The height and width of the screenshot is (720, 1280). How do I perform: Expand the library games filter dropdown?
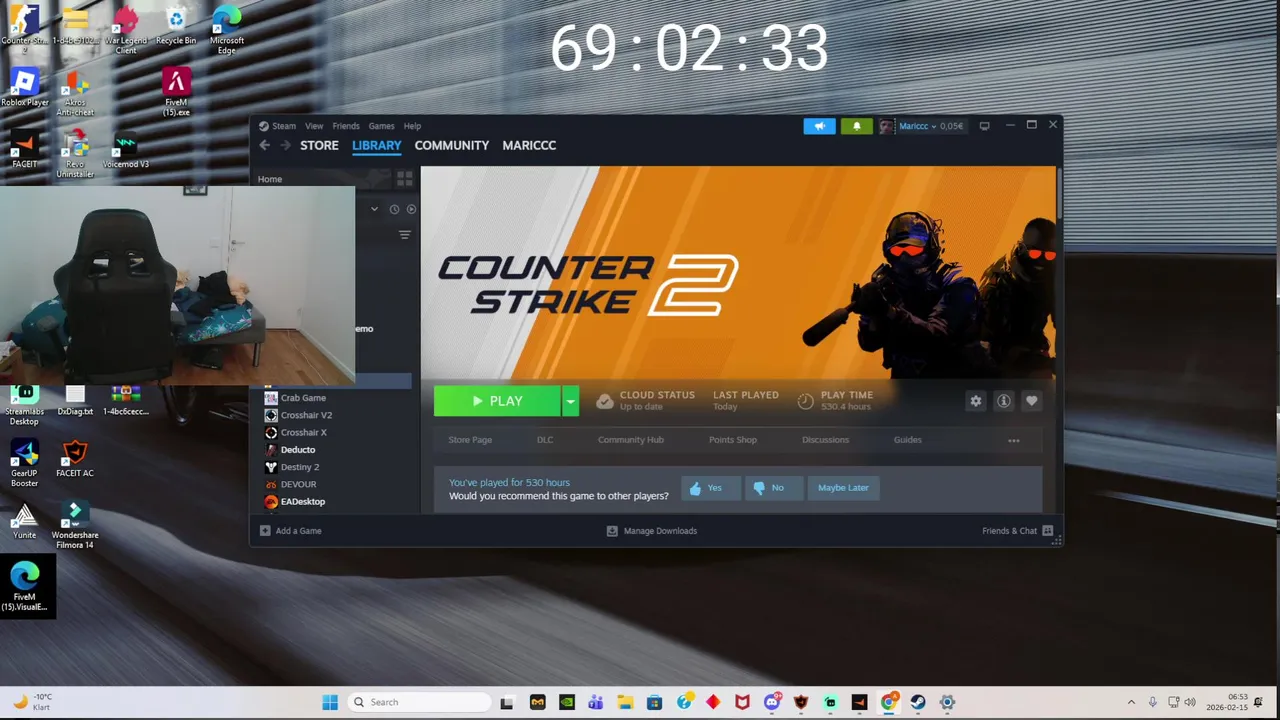tap(374, 209)
